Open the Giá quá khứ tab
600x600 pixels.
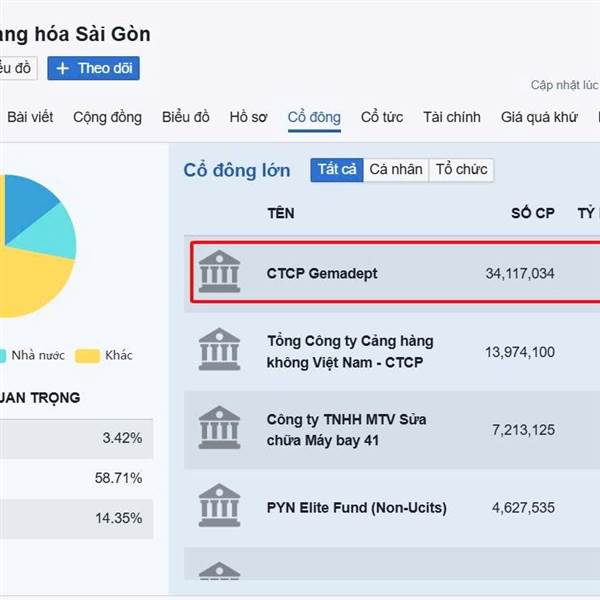click(539, 117)
